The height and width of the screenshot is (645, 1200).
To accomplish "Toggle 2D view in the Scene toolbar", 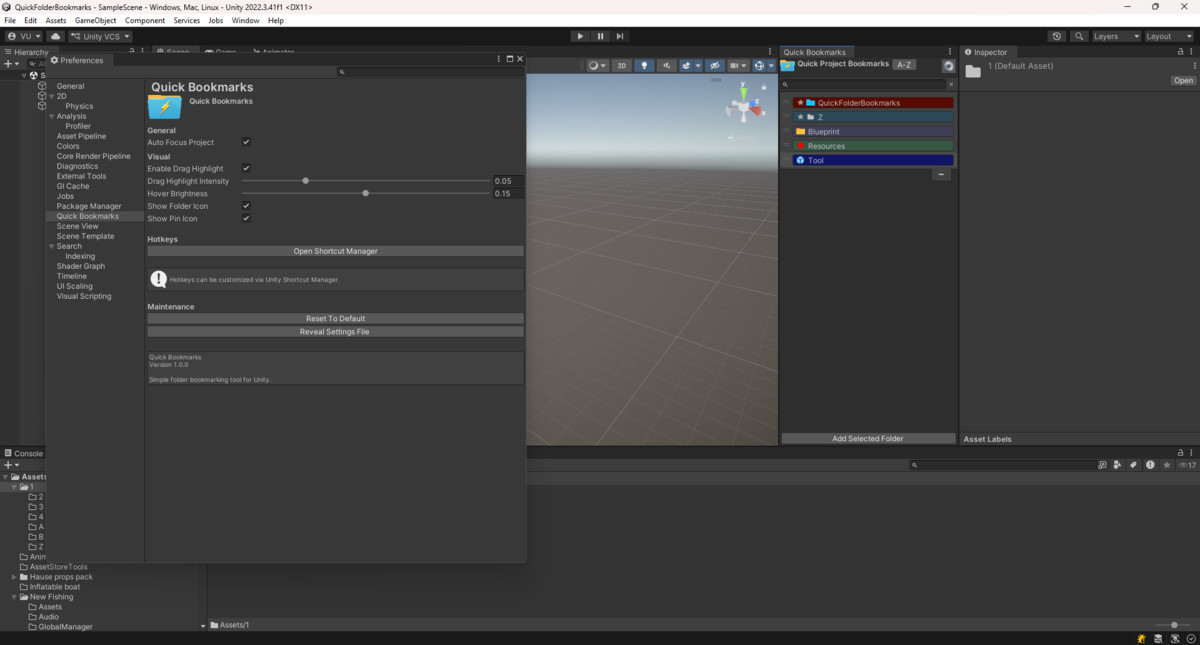I will tap(621, 66).
